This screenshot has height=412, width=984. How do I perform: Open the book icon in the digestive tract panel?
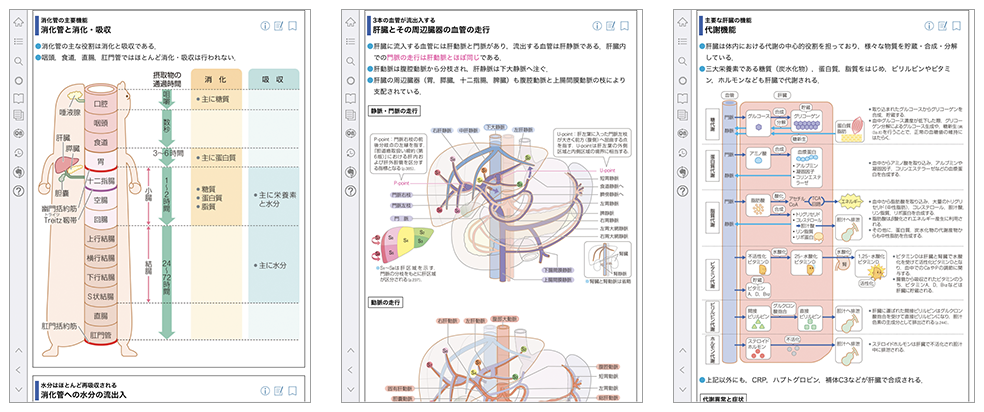[x=19, y=98]
